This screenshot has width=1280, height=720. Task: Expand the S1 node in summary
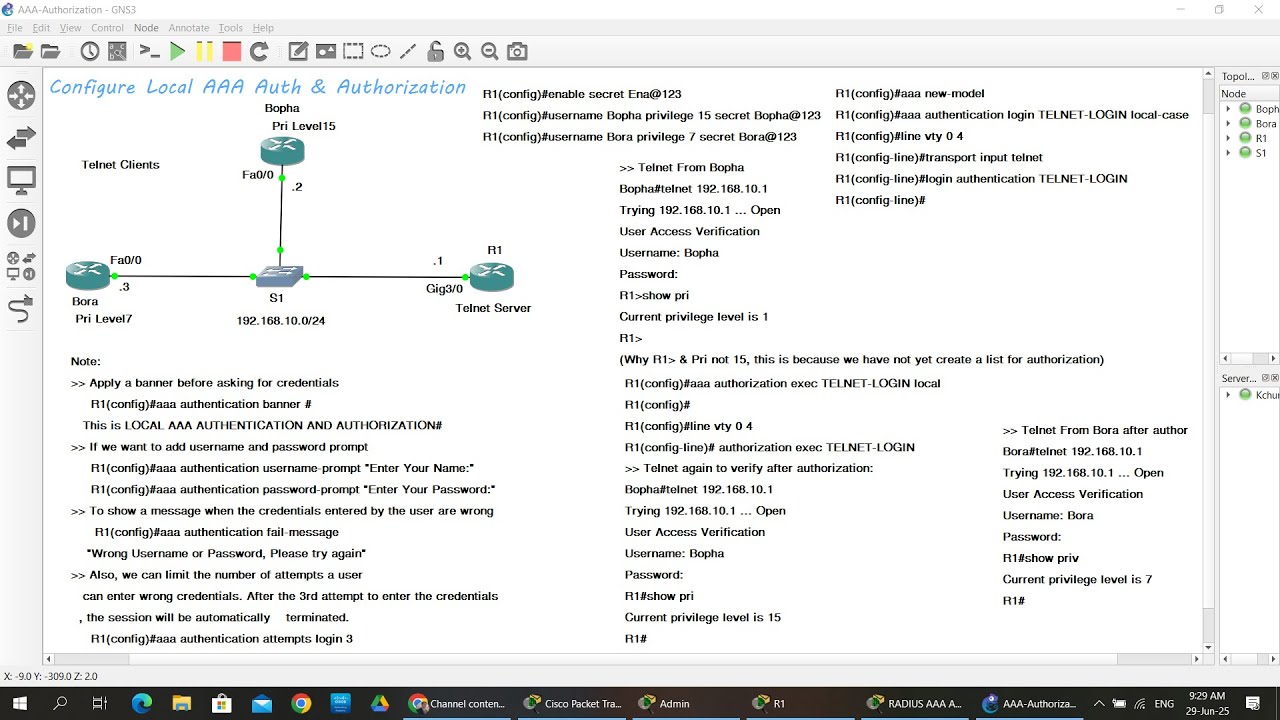[x=1228, y=153]
